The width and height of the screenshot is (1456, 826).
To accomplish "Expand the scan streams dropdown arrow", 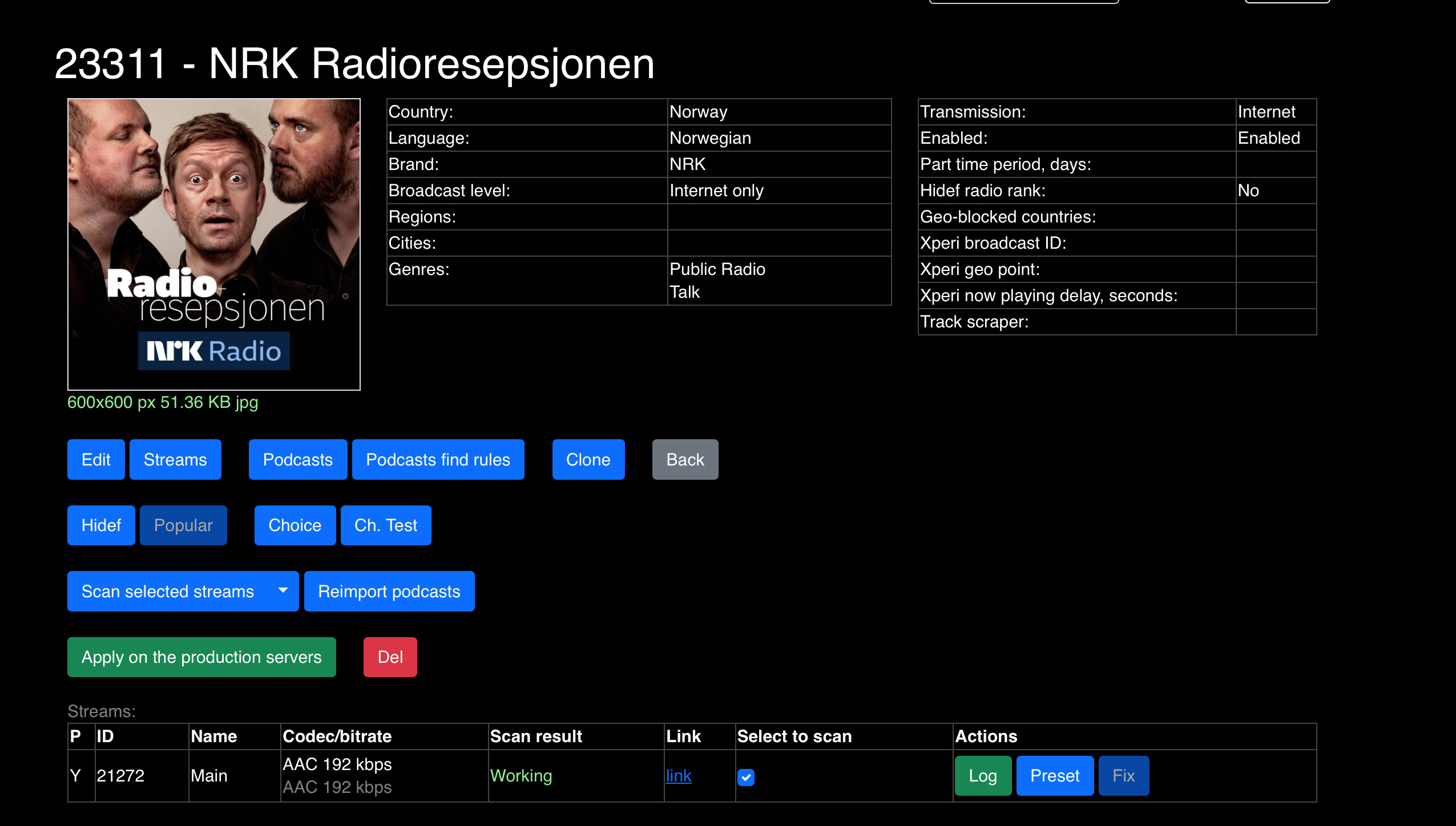I will pyautogui.click(x=283, y=592).
